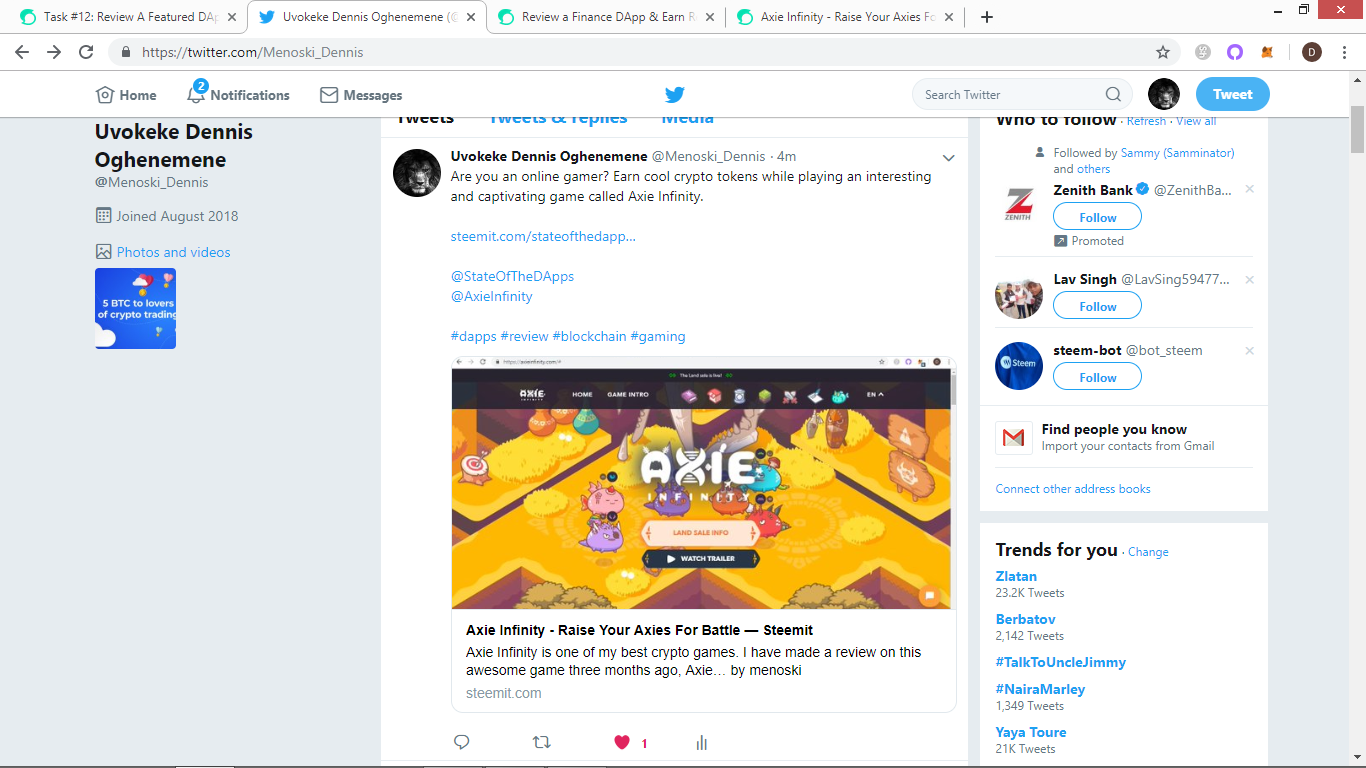Follow steem-bot
1366x768 pixels.
tap(1097, 377)
